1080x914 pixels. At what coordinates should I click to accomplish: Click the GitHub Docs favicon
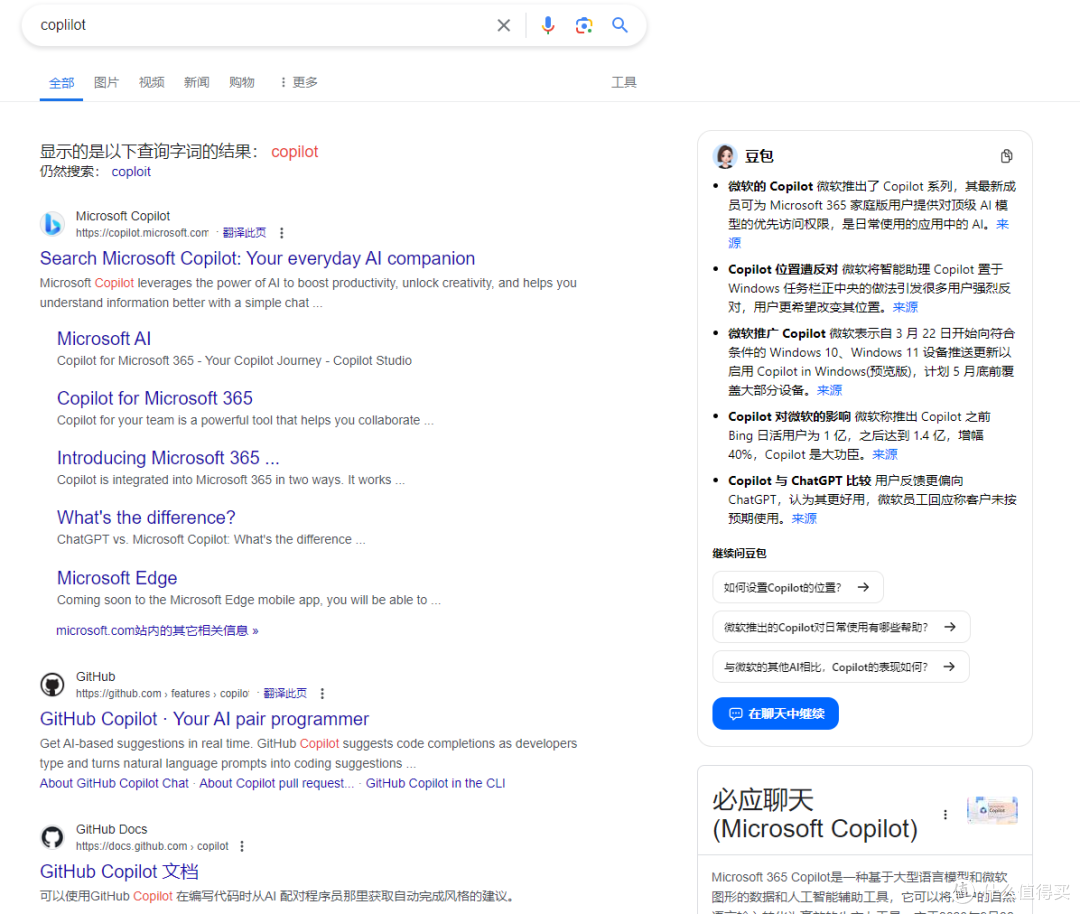(52, 838)
